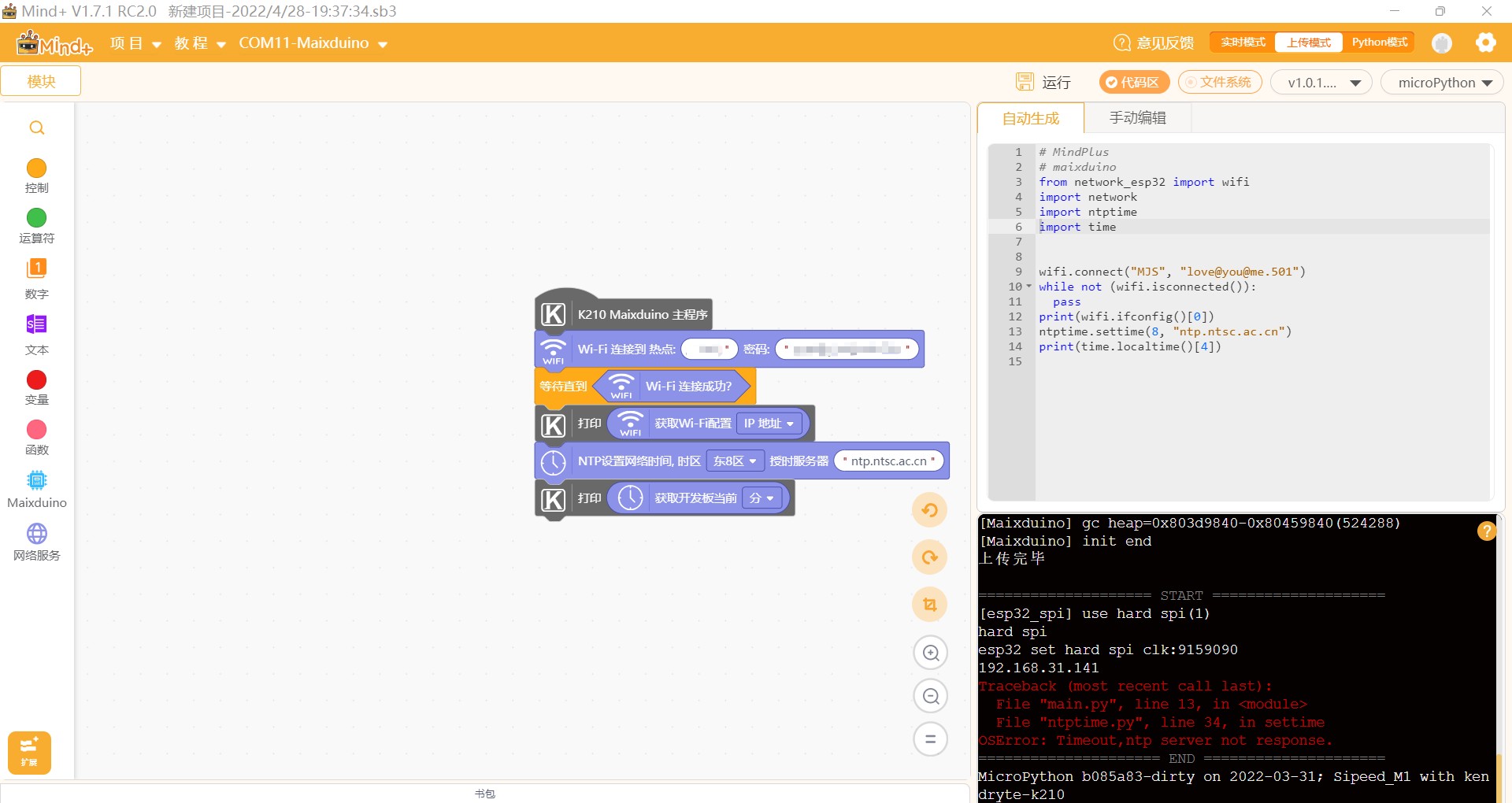The width and height of the screenshot is (1512, 803).
Task: Zoom out on the block workspace
Action: pos(930,696)
